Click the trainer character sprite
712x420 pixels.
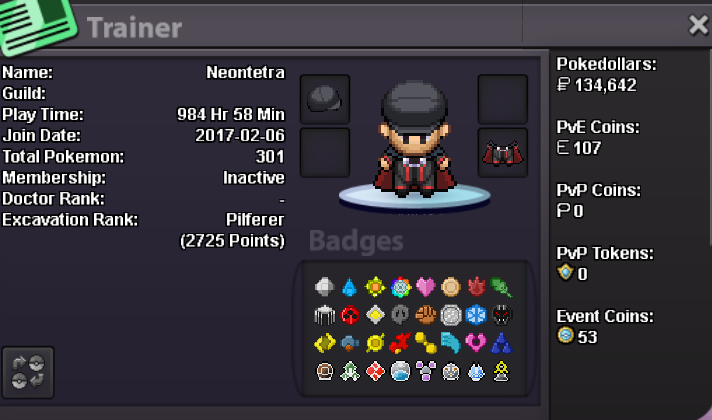tap(414, 140)
